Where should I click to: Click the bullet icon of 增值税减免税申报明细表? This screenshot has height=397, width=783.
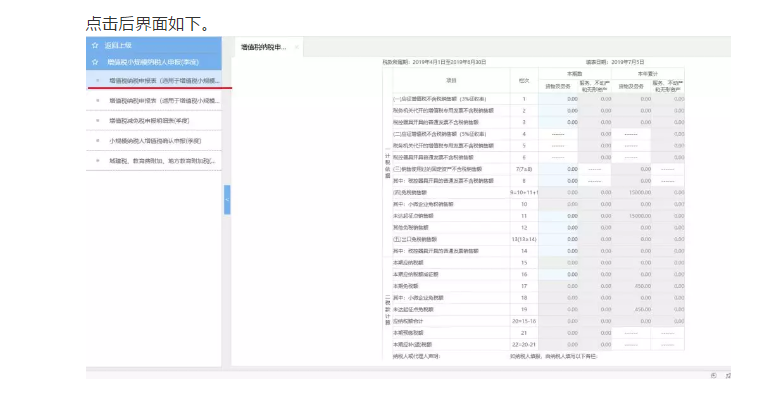pyautogui.click(x=97, y=121)
